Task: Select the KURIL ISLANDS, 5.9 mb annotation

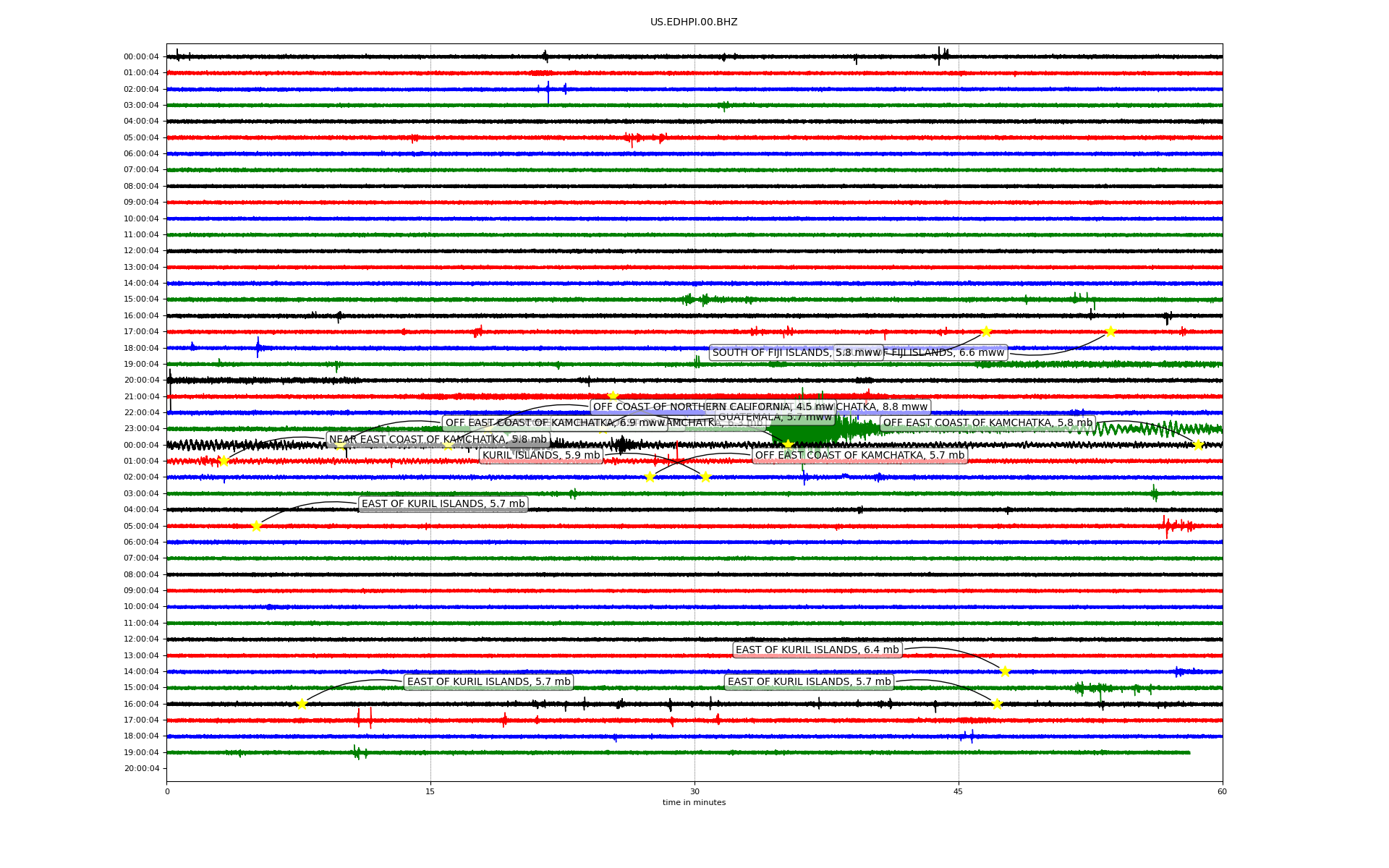Action: coord(541,456)
